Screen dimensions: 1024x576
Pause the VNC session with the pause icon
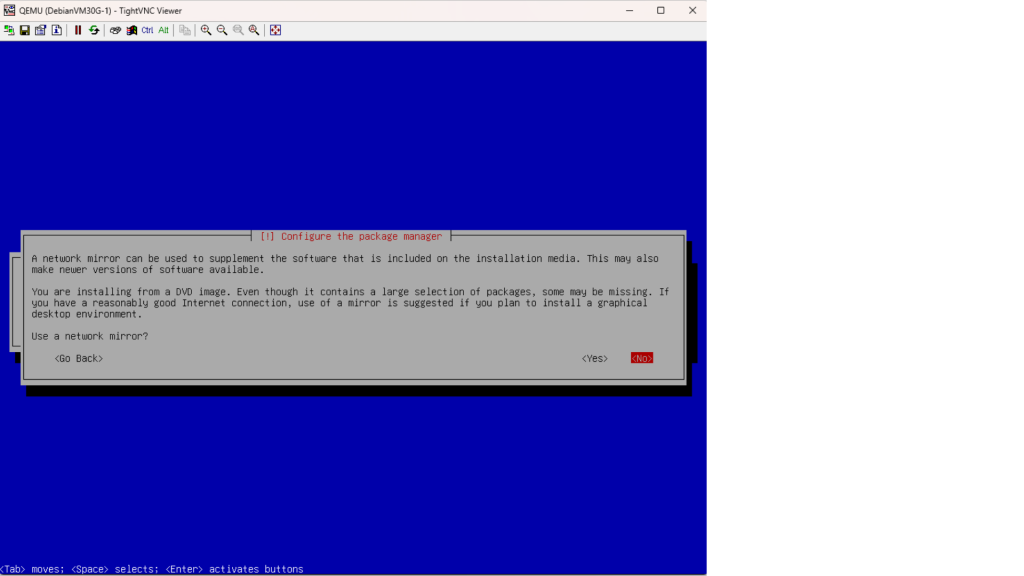coord(78,30)
